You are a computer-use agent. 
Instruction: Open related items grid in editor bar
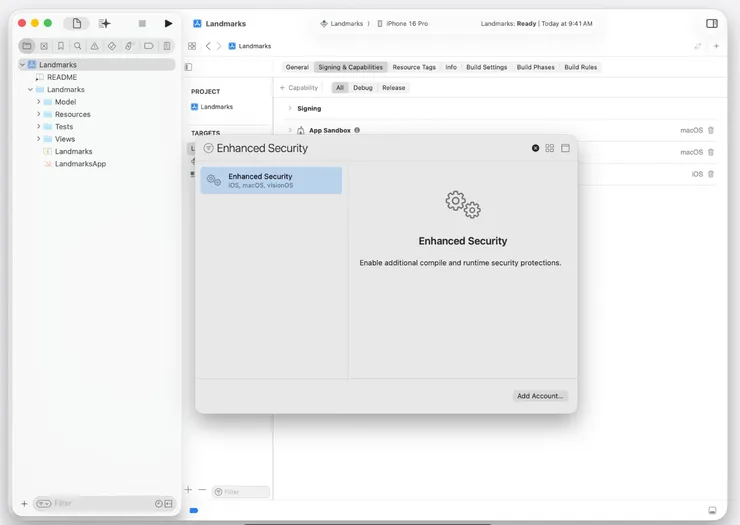click(x=192, y=46)
